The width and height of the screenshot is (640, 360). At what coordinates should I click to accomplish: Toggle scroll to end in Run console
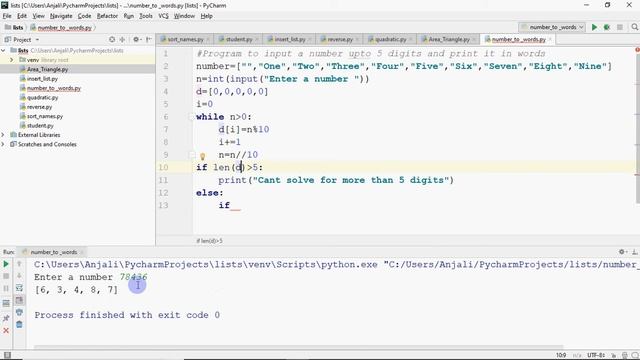19,300
